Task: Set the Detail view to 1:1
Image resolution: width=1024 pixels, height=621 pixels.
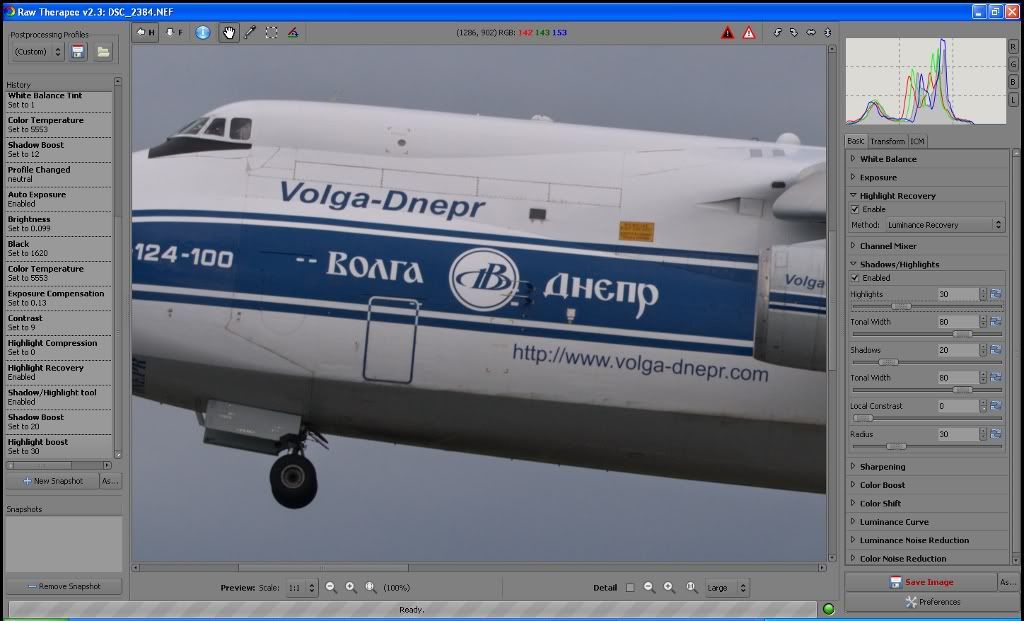Action: click(691, 587)
